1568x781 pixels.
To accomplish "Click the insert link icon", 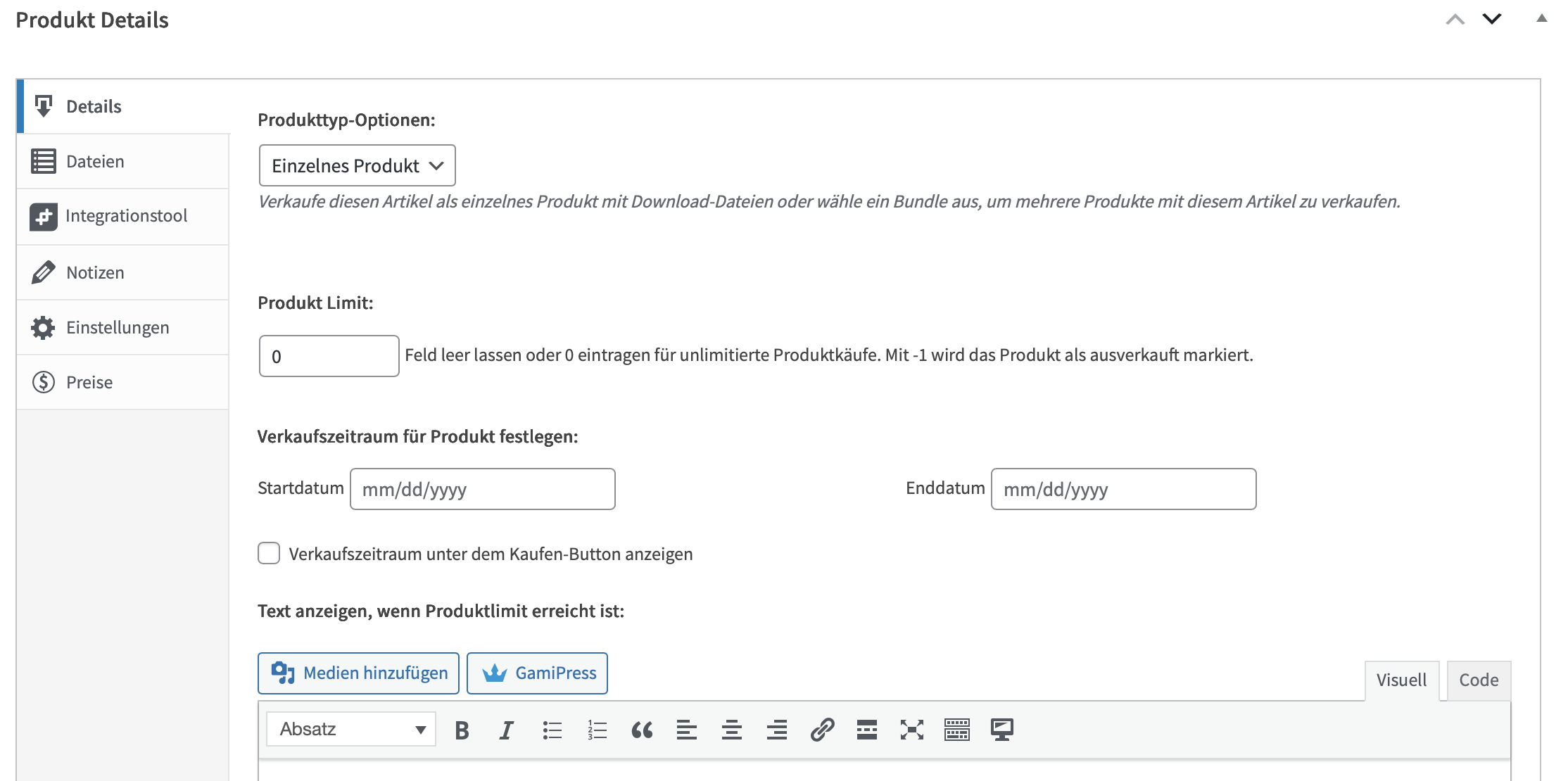I will coord(822,730).
